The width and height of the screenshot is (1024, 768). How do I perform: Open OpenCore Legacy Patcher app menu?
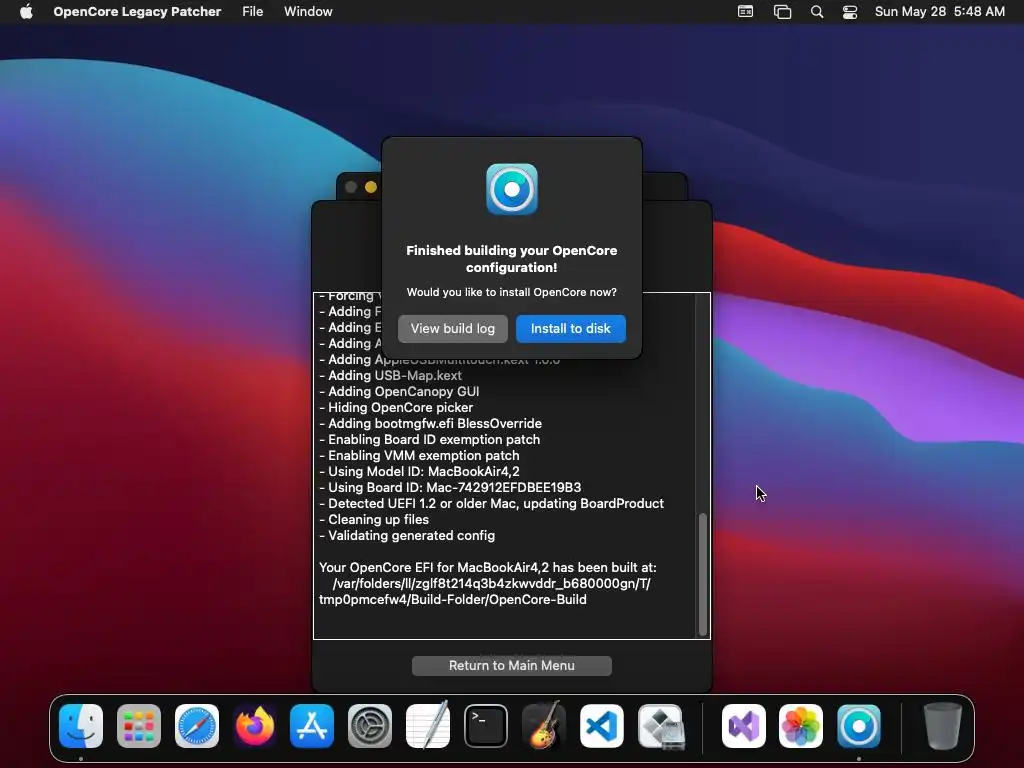coord(137,11)
